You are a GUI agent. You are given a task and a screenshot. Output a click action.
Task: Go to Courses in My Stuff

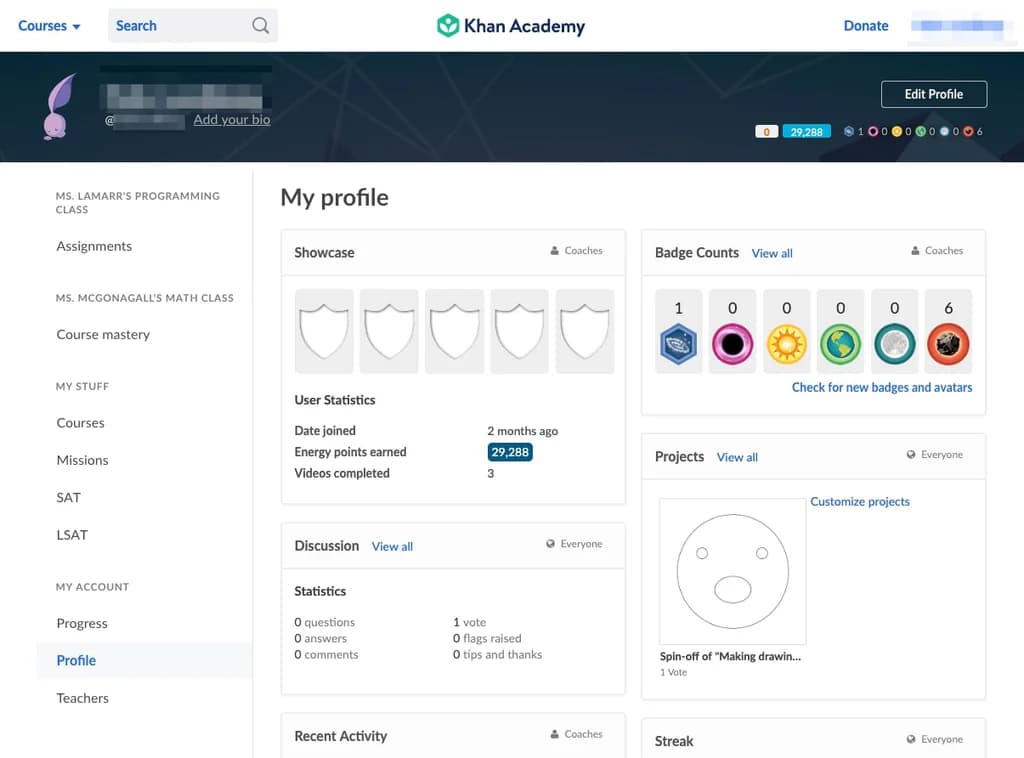click(x=80, y=422)
